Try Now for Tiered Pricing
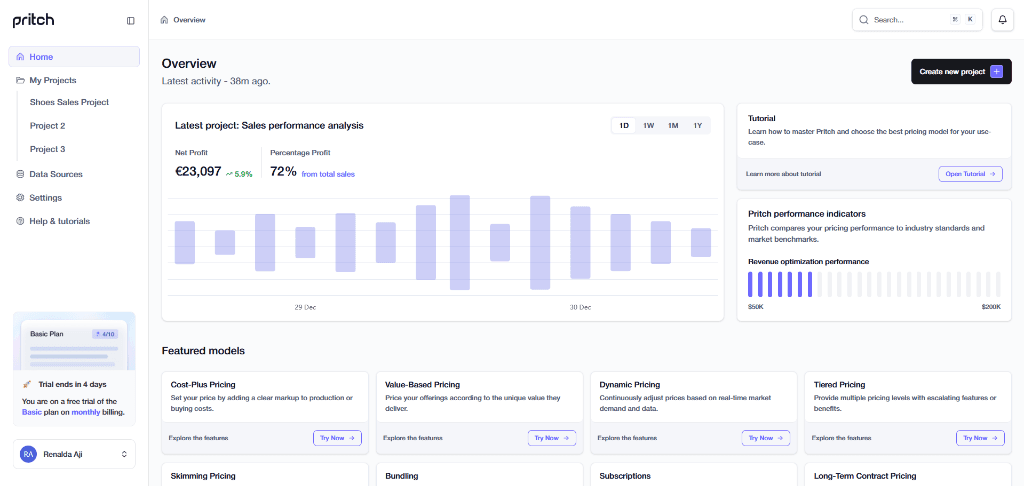Image resolution: width=1024 pixels, height=486 pixels. [980, 438]
